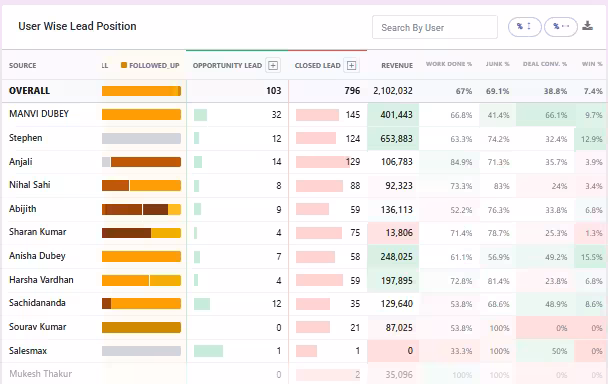Select the Anisha Dubey user name

point(37,256)
